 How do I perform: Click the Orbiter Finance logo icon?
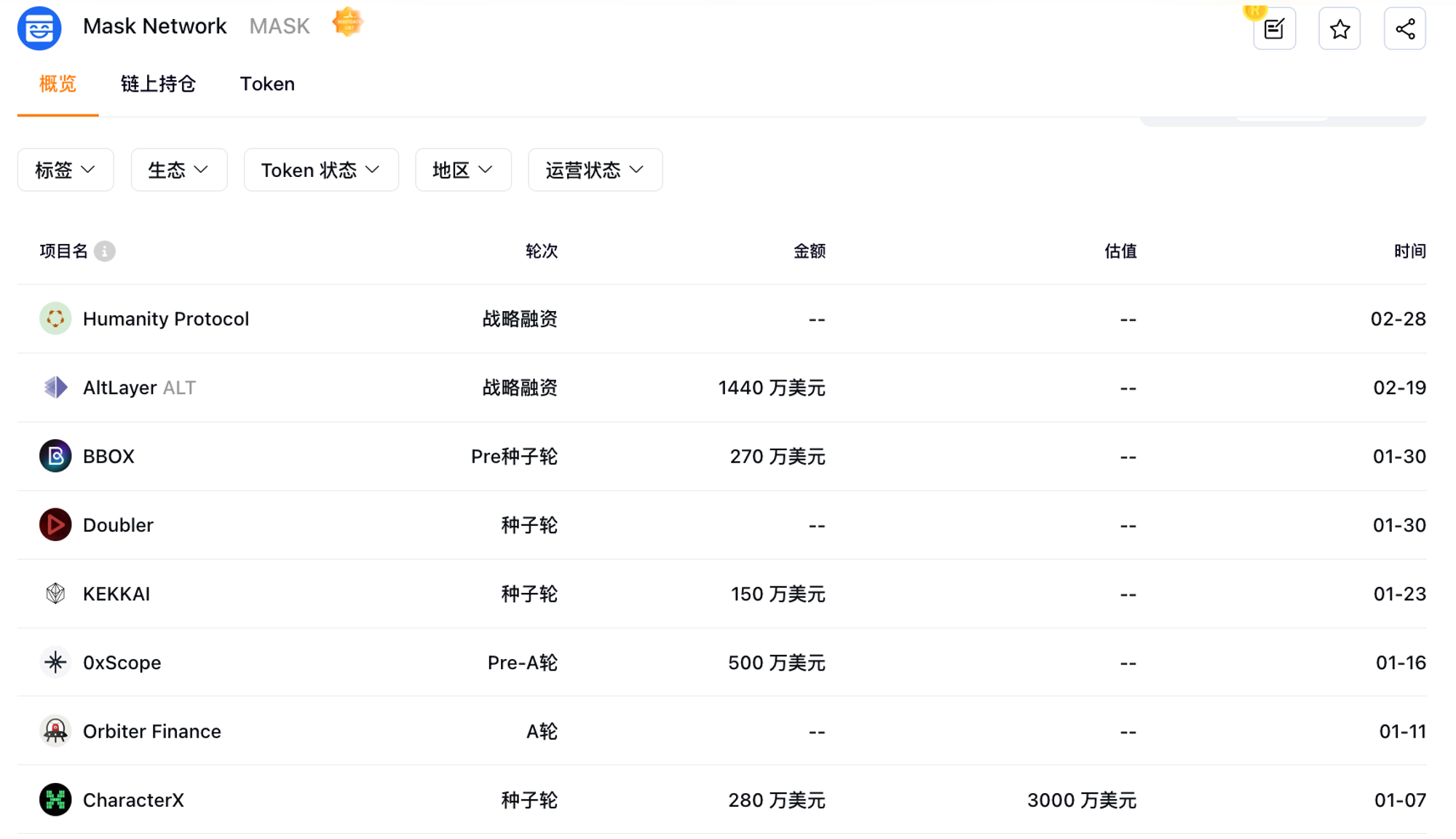55,731
